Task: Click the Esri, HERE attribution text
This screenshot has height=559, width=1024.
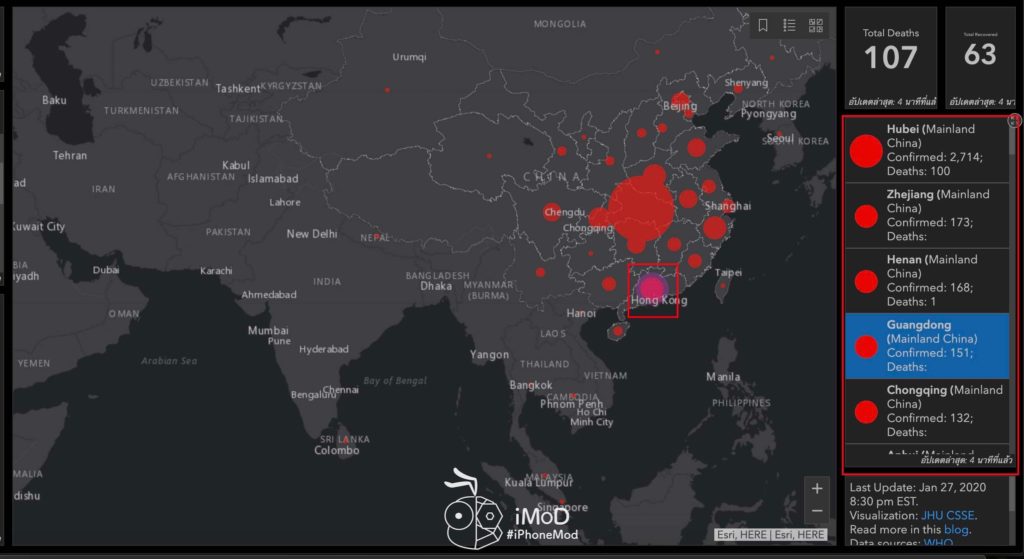Action: click(771, 534)
